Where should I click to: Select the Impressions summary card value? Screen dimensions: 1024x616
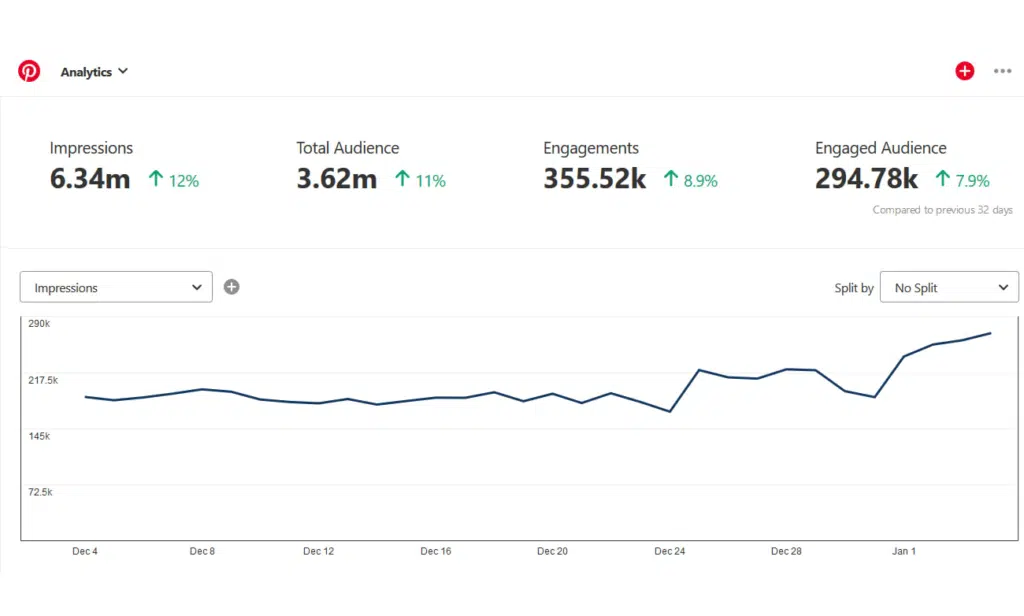tap(90, 180)
